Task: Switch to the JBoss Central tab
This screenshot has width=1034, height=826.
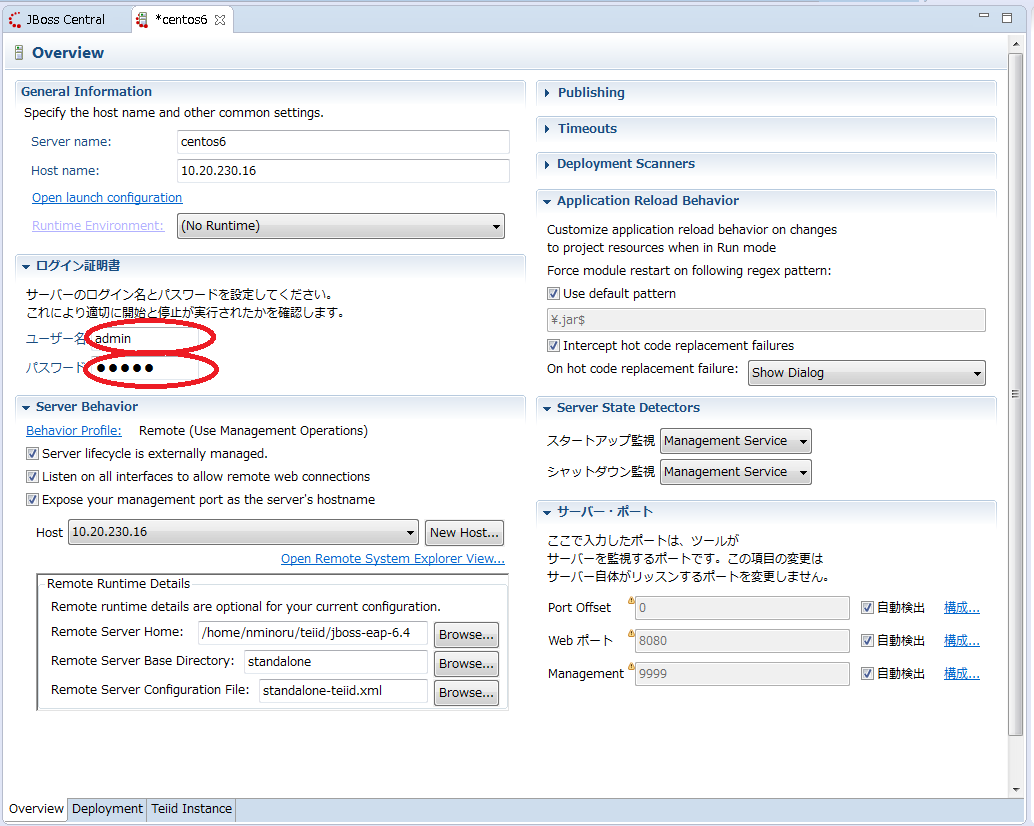Action: [x=57, y=20]
